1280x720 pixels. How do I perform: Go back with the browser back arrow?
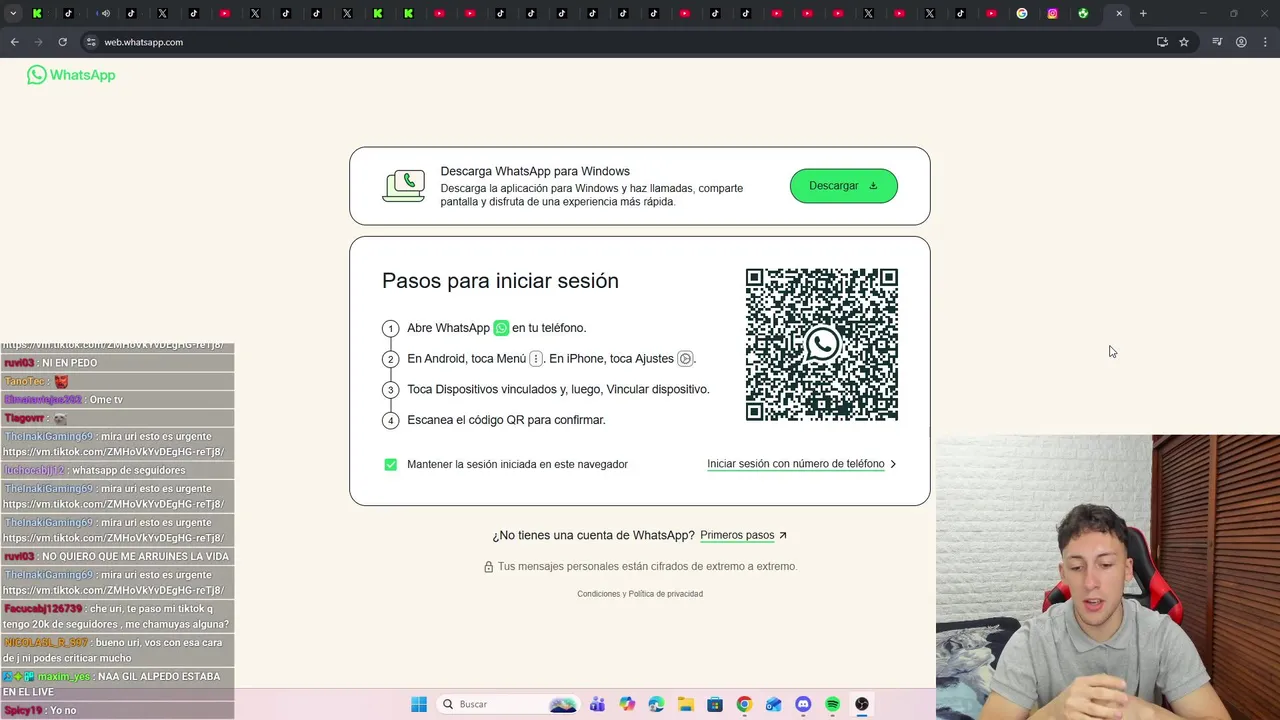pos(15,42)
